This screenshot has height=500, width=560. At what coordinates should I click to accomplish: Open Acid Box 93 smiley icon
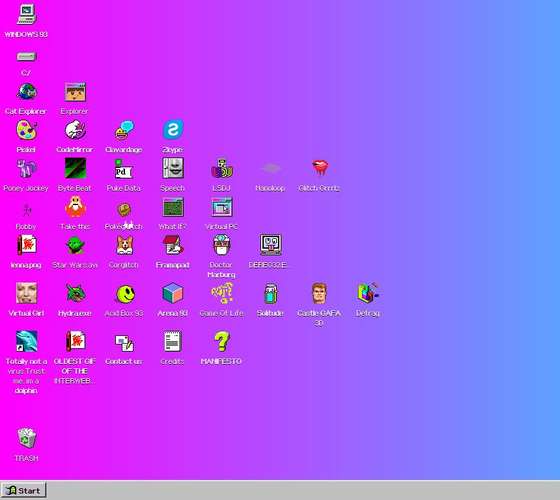pyautogui.click(x=125, y=294)
